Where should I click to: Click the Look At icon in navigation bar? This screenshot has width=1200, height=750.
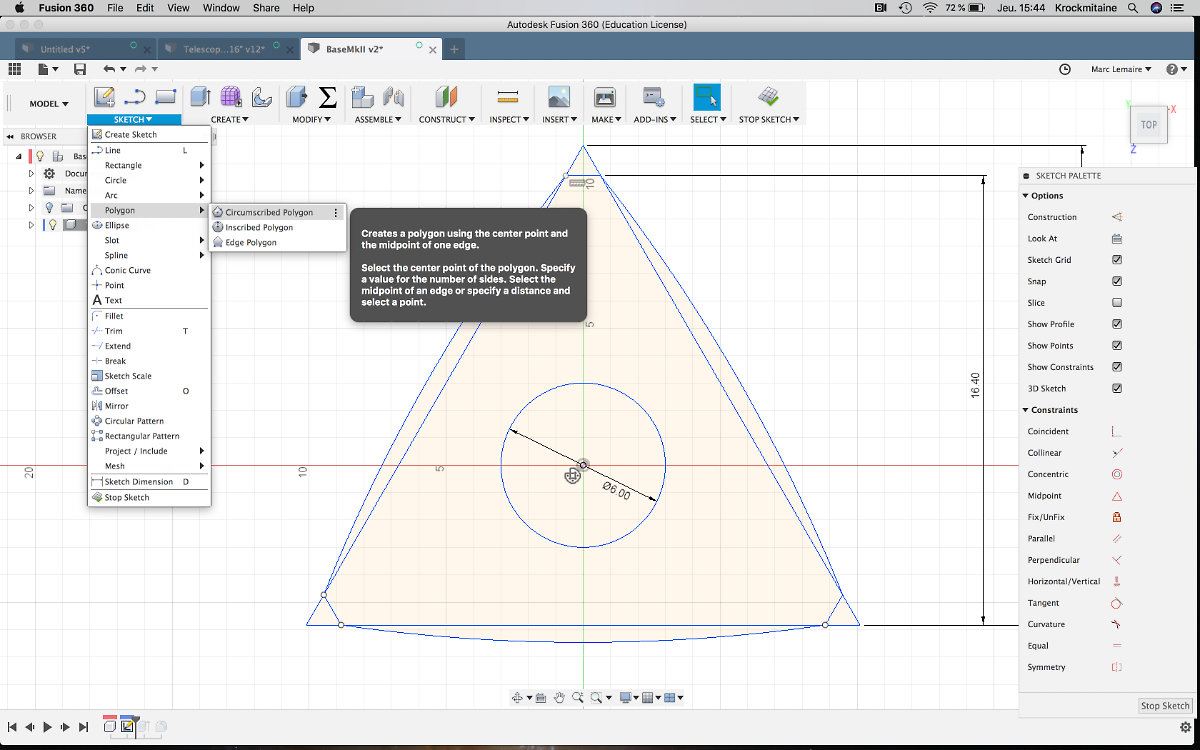coord(540,698)
